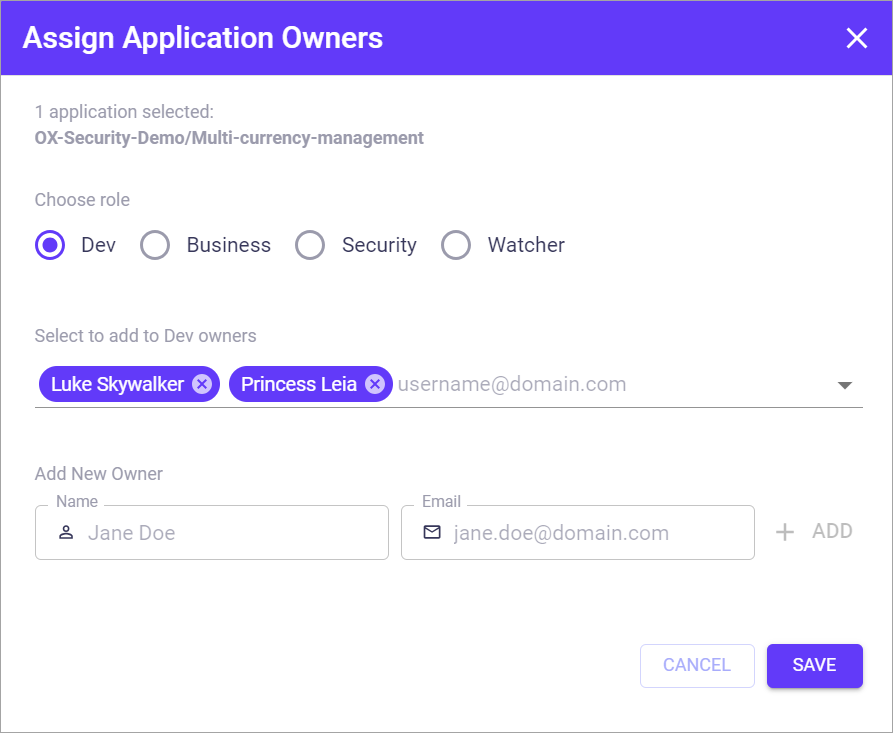Select the Security role radio button
This screenshot has height=733, width=893.
[x=310, y=245]
